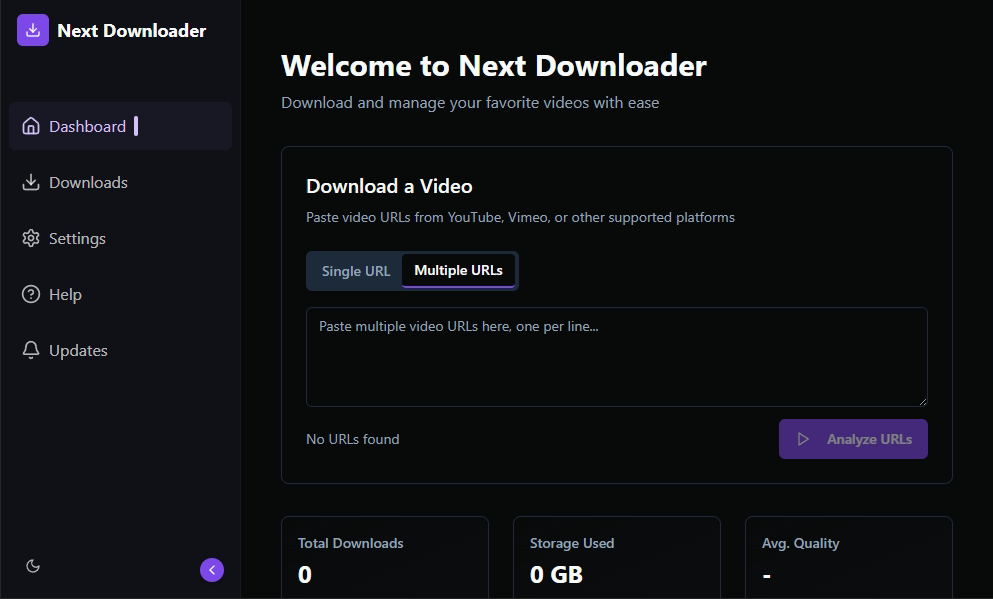Open the Dashboard menu item
The width and height of the screenshot is (993, 599).
[87, 126]
